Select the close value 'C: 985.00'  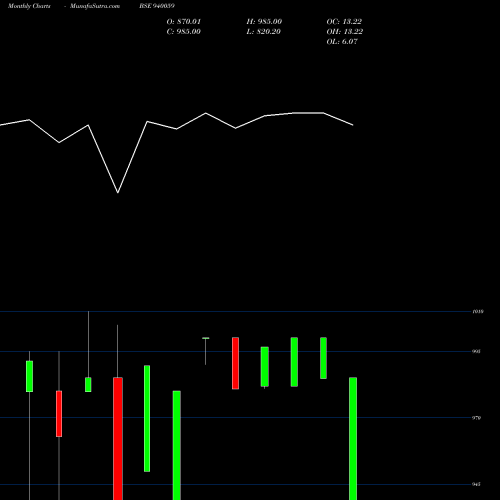[x=184, y=32]
